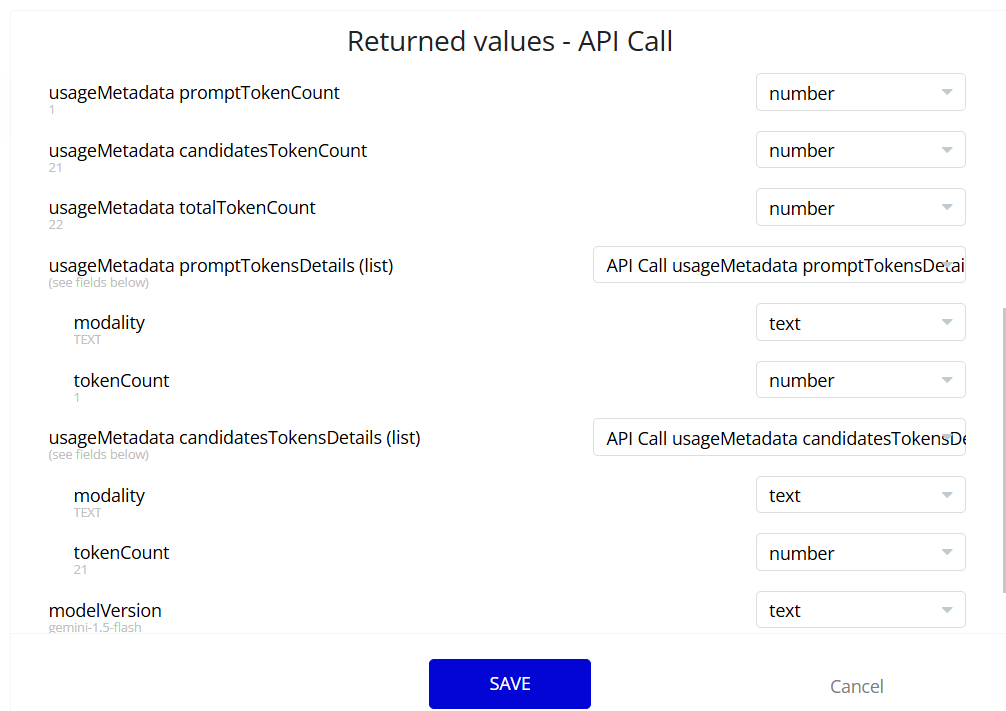Click the vertical scrollbar thumb
The width and height of the screenshot is (1006, 711).
(x=1002, y=450)
